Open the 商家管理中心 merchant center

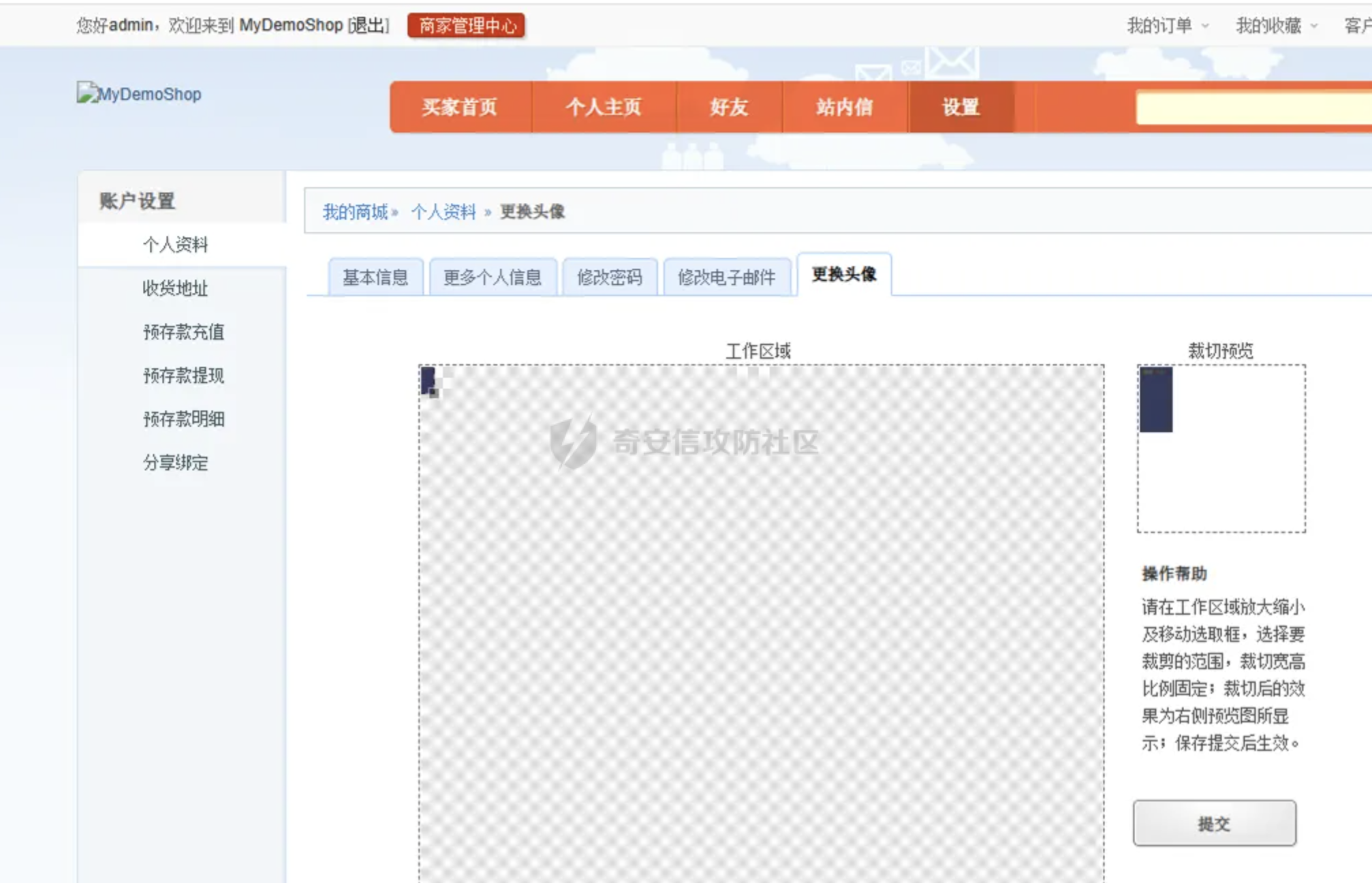pos(467,26)
